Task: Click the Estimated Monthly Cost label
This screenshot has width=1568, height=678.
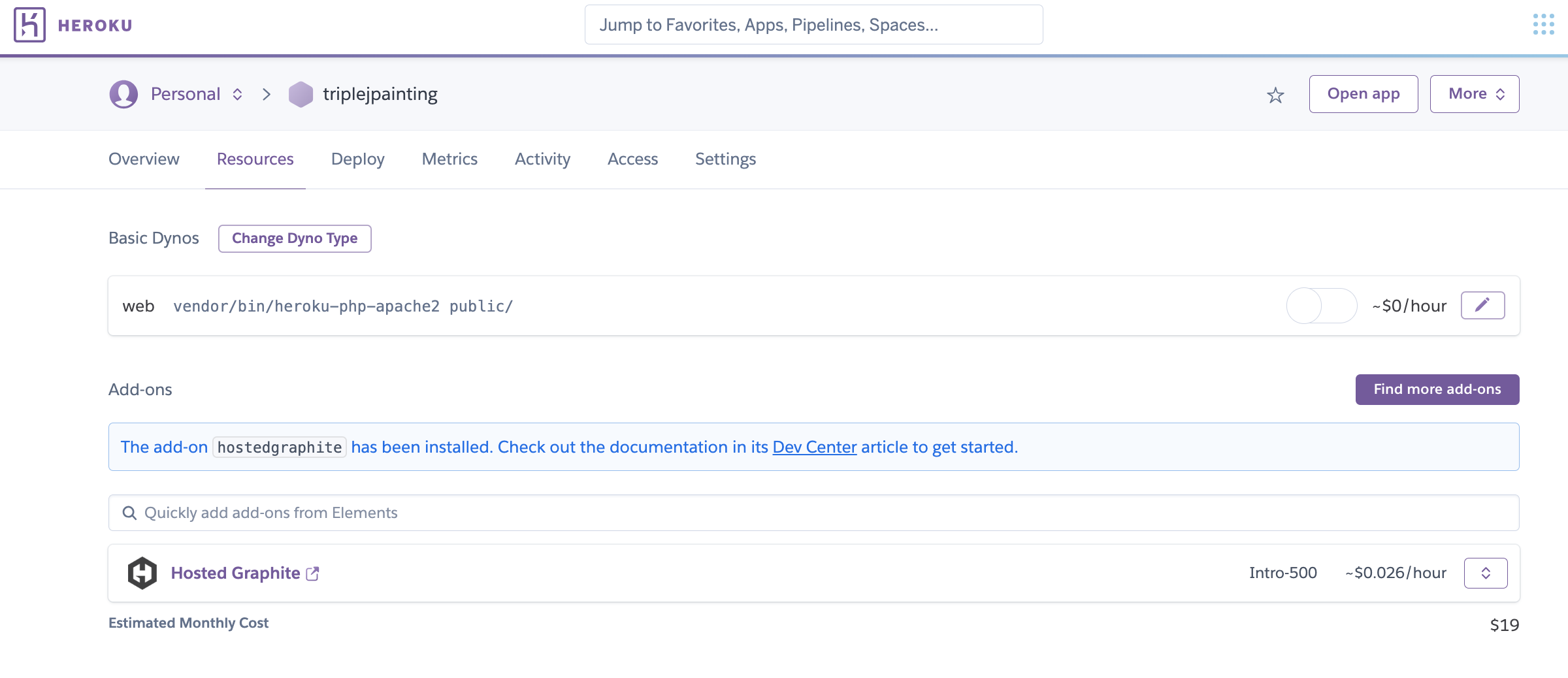Action: (x=188, y=622)
